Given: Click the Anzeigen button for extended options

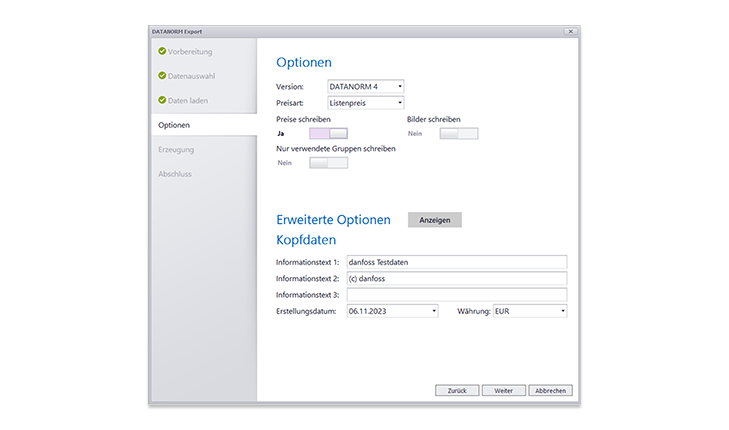Looking at the screenshot, I should click(x=435, y=220).
